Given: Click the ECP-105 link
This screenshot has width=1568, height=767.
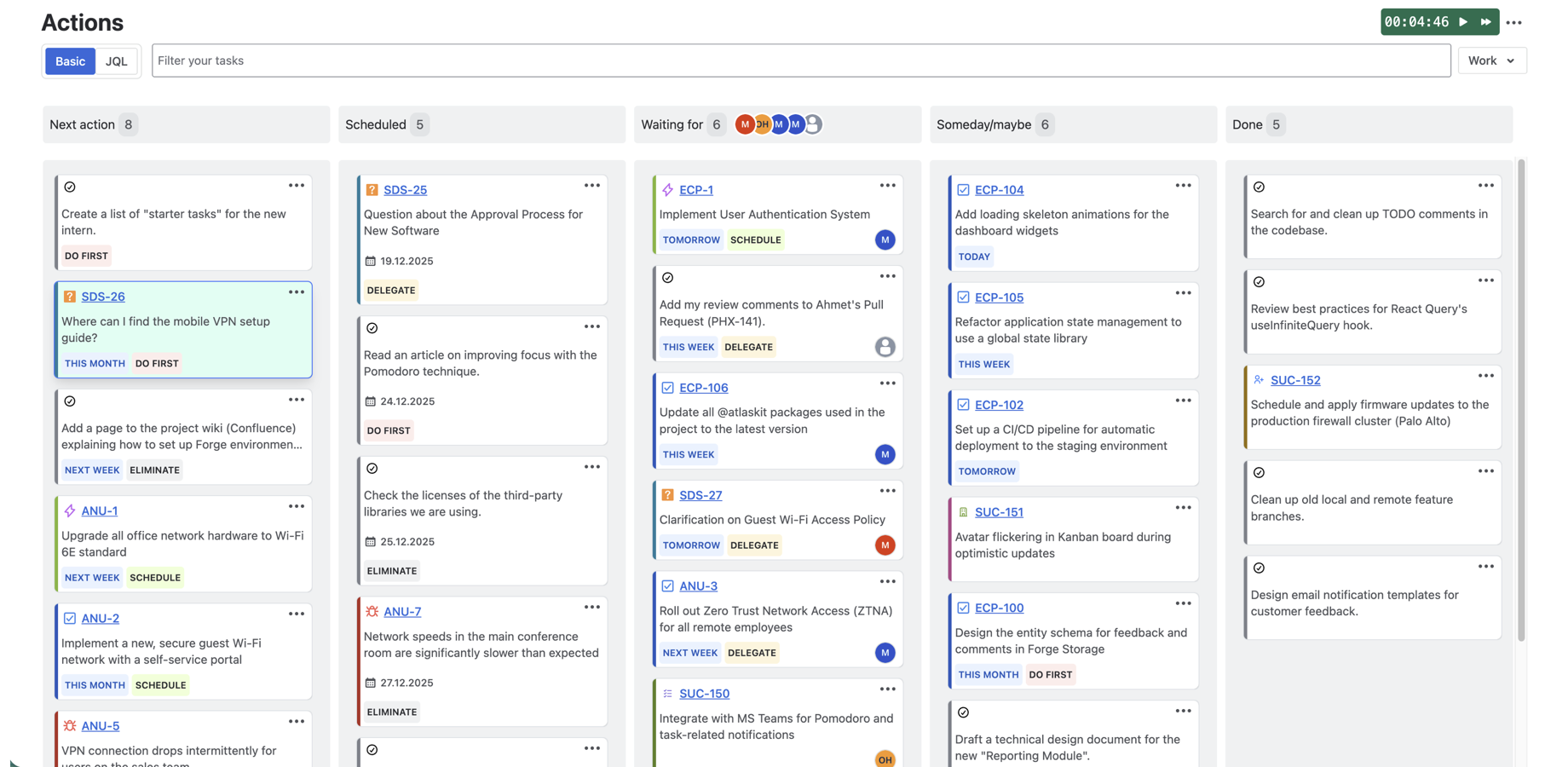Looking at the screenshot, I should [x=999, y=297].
